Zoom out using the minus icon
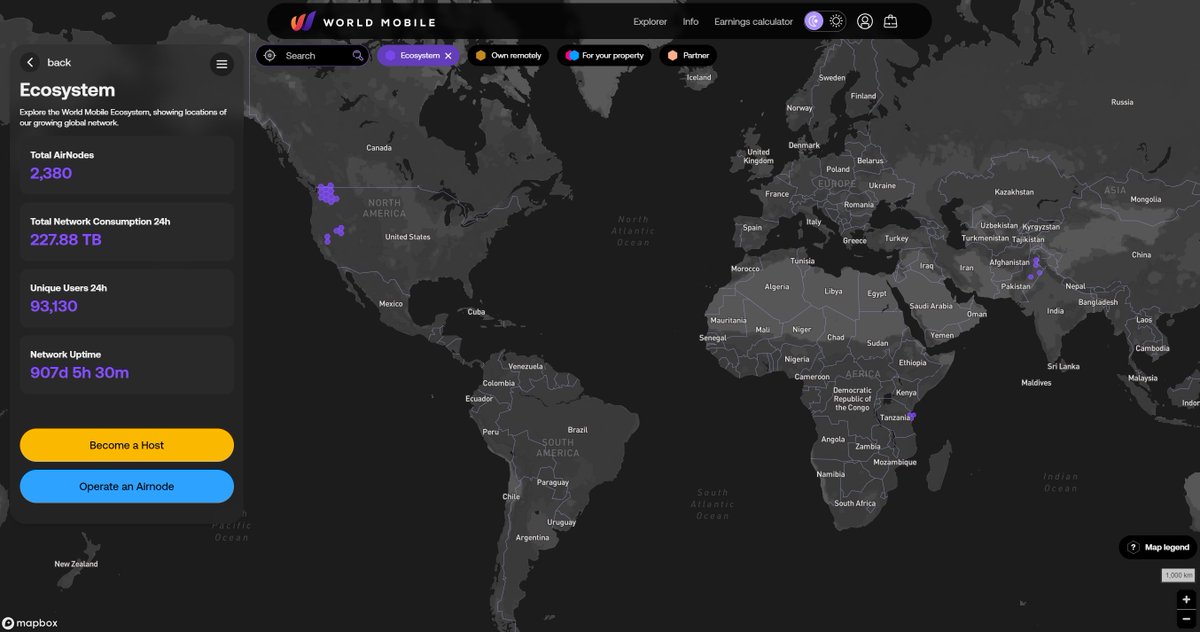 click(x=1186, y=620)
